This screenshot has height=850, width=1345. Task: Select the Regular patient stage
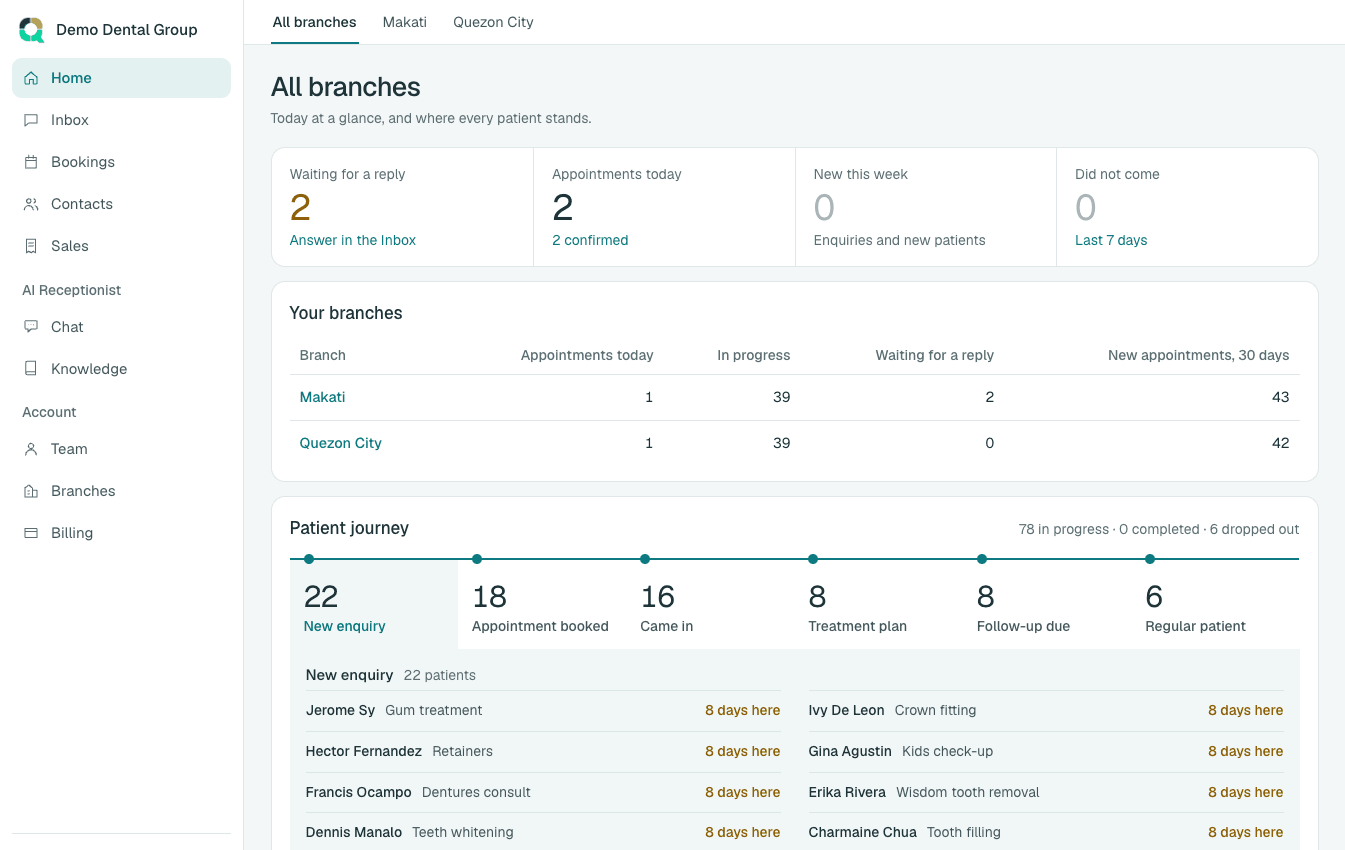click(x=1215, y=604)
